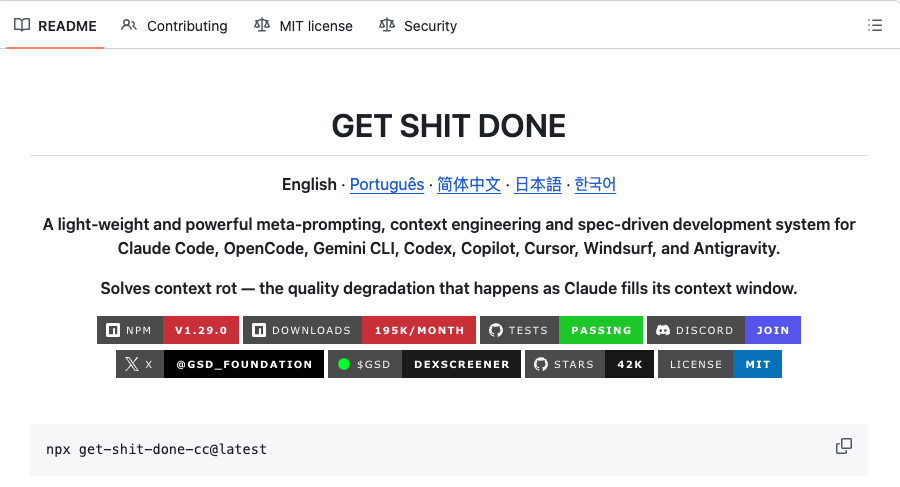Click the npm logo in Downloads badge
This screenshot has width=900, height=487.
coord(259,330)
